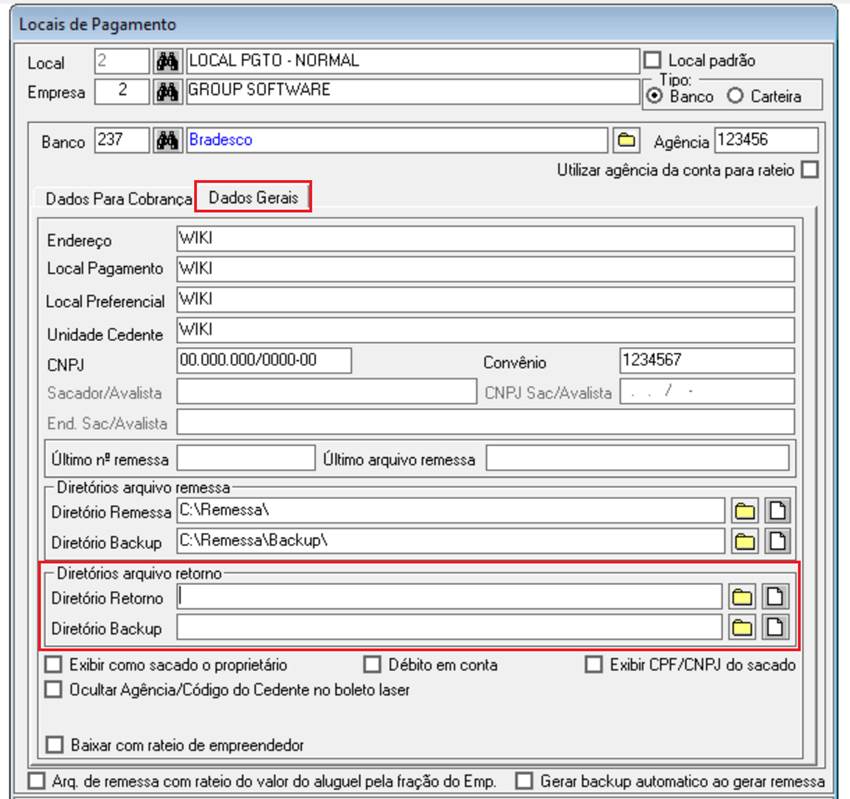
Task: Click LOCAL PGTO - NORMAL description field
Action: point(413,61)
